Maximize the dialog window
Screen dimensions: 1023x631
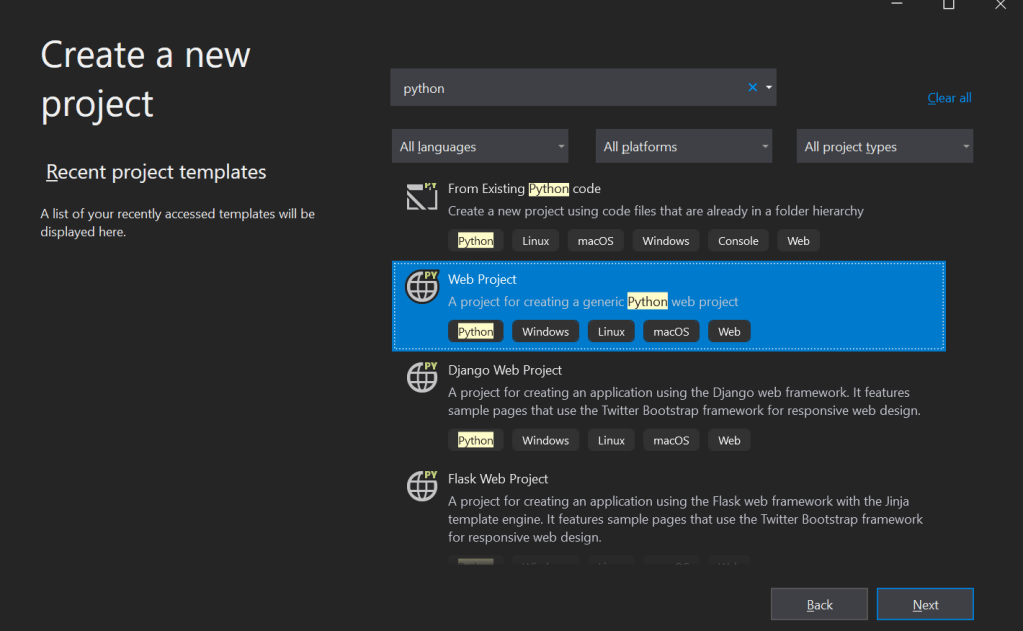click(948, 5)
